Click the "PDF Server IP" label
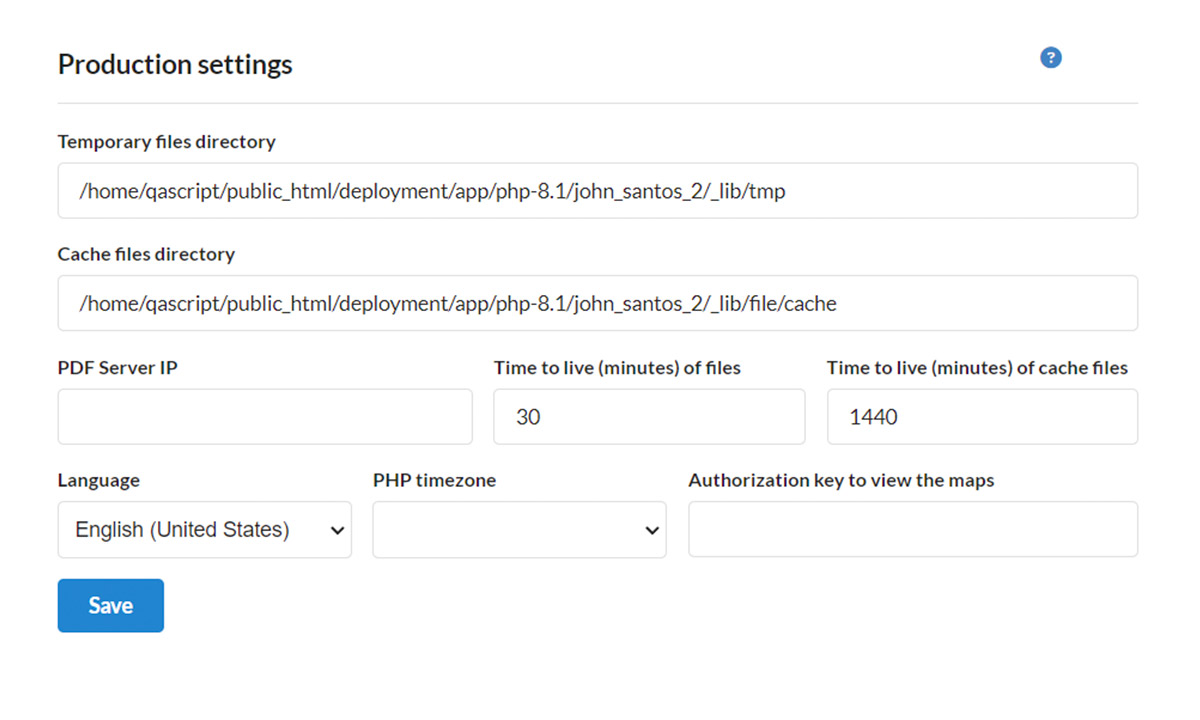 [x=118, y=368]
